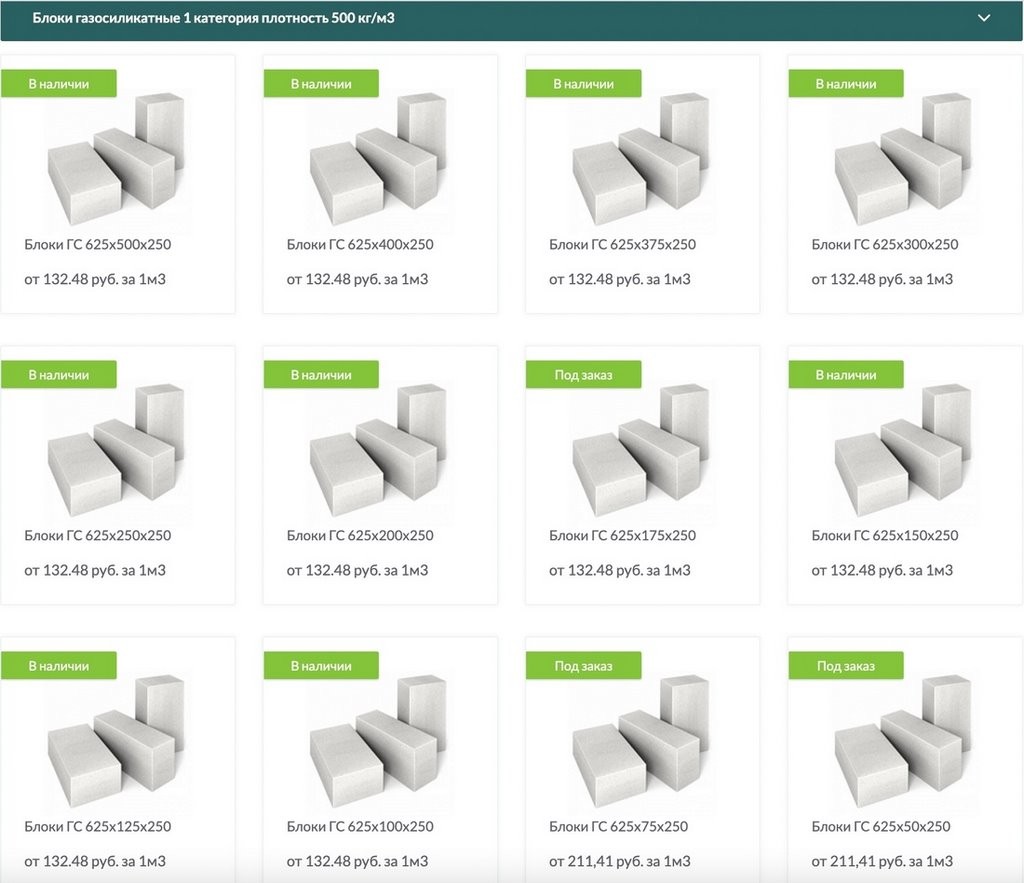Screen dimensions: 1024x883
Task: Click В наличии badge on 625x150x250 block
Action: click(845, 375)
